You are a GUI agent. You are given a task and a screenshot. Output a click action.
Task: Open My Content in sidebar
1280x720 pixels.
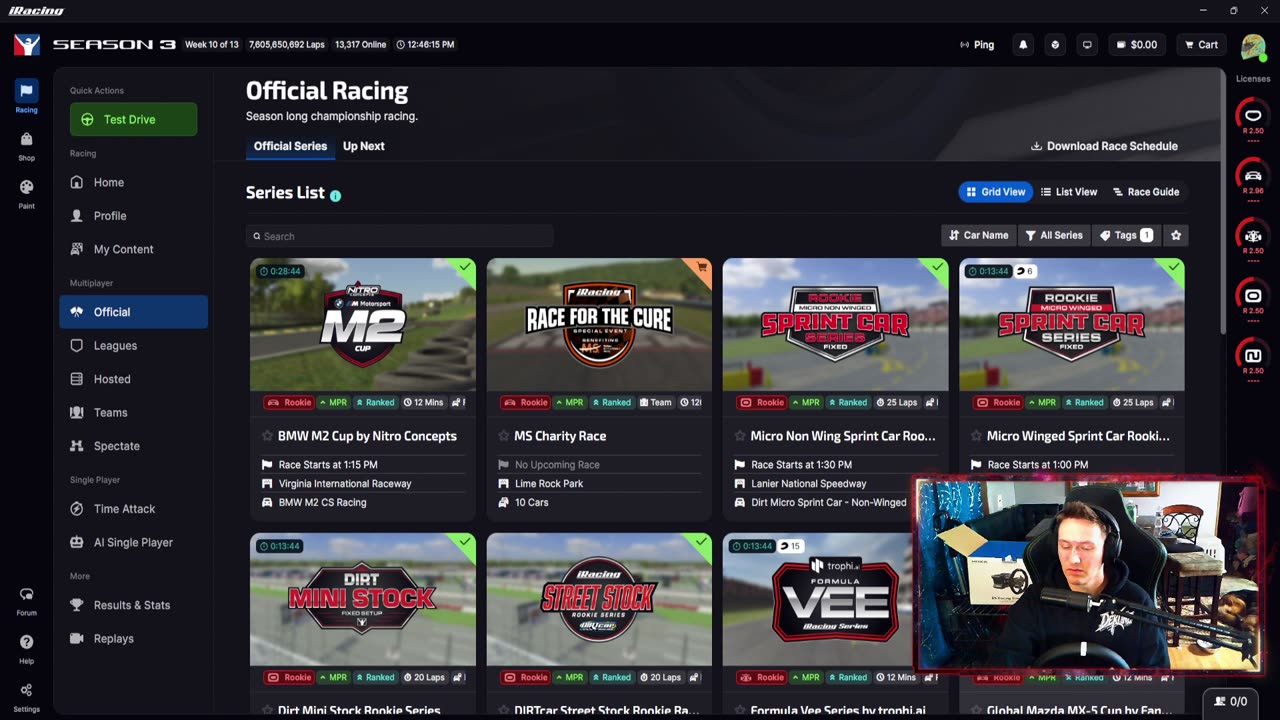pos(133,249)
